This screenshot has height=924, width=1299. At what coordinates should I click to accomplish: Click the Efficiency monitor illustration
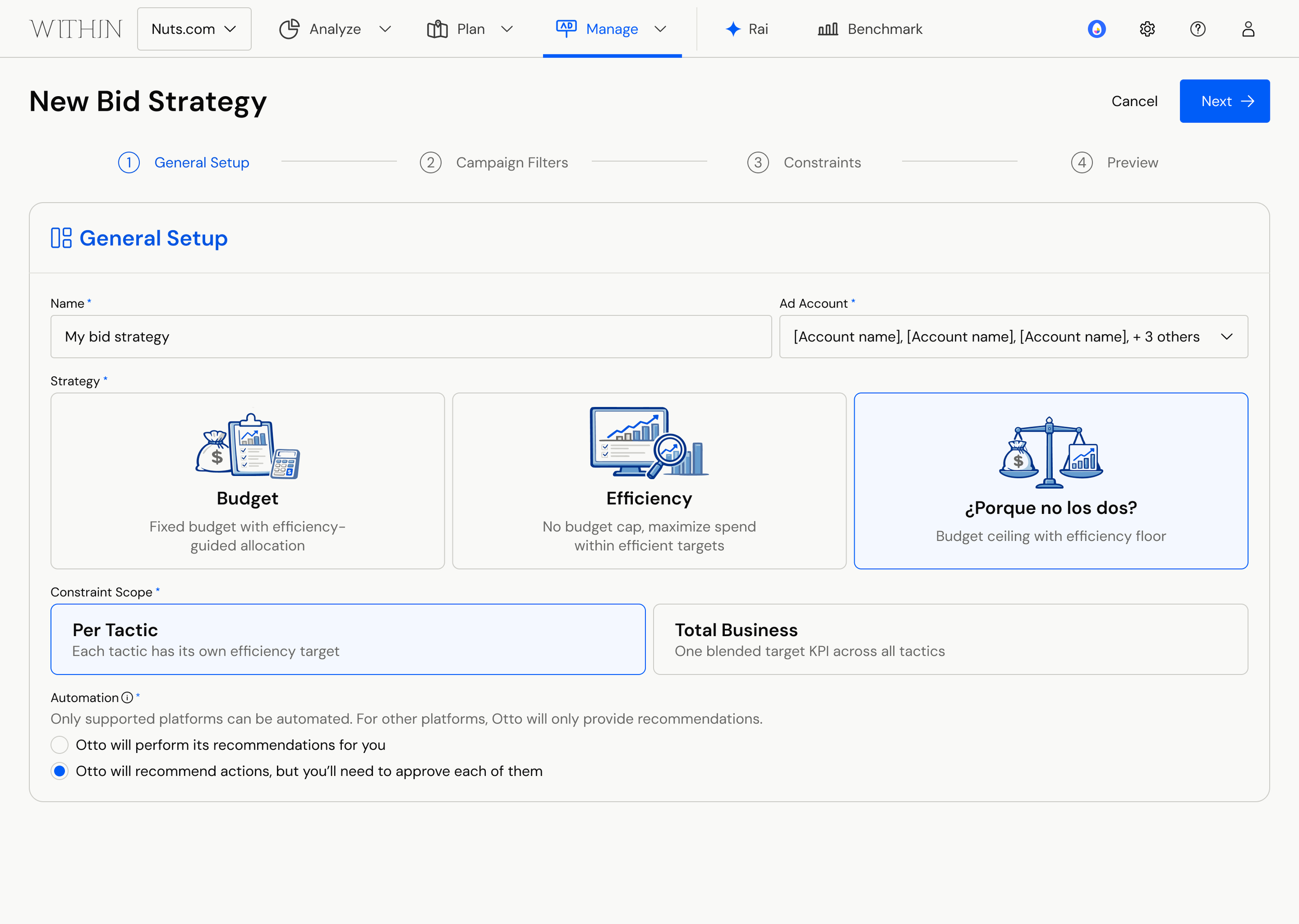[x=649, y=442]
